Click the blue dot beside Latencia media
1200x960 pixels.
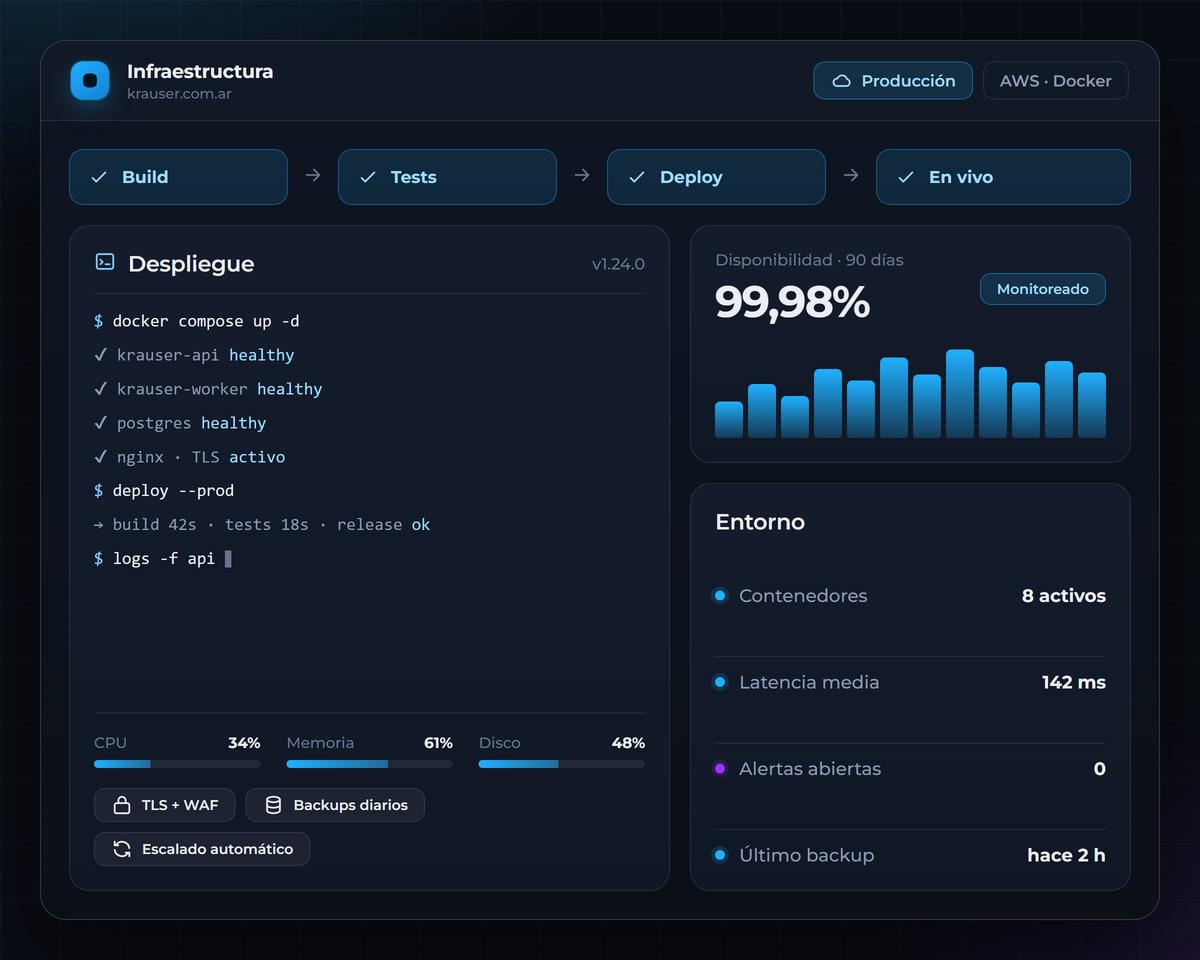tap(720, 682)
